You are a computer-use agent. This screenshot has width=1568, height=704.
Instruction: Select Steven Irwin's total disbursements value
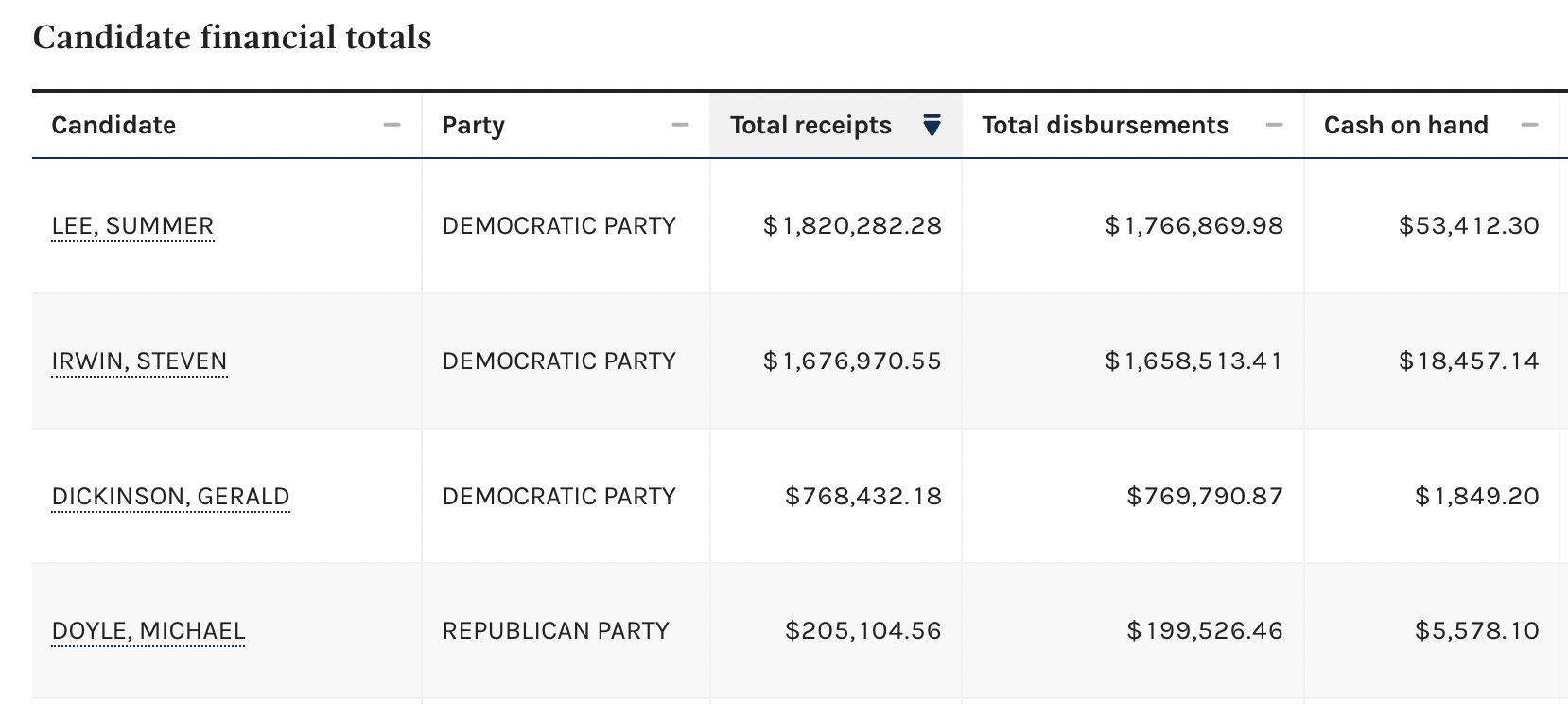[1193, 361]
